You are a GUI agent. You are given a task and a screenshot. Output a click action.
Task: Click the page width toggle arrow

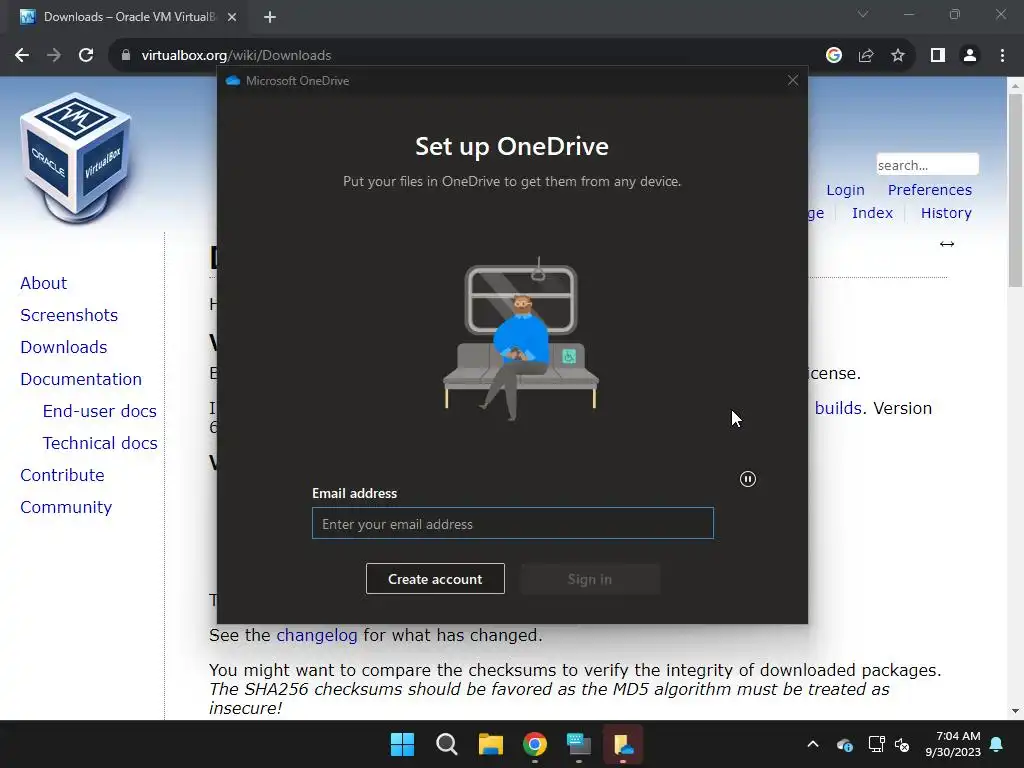947,244
